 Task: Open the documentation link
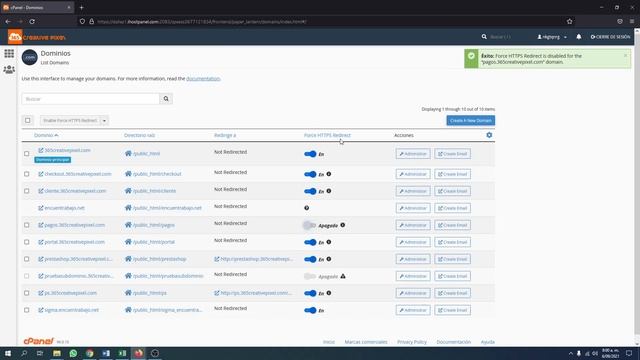pyautogui.click(x=203, y=78)
